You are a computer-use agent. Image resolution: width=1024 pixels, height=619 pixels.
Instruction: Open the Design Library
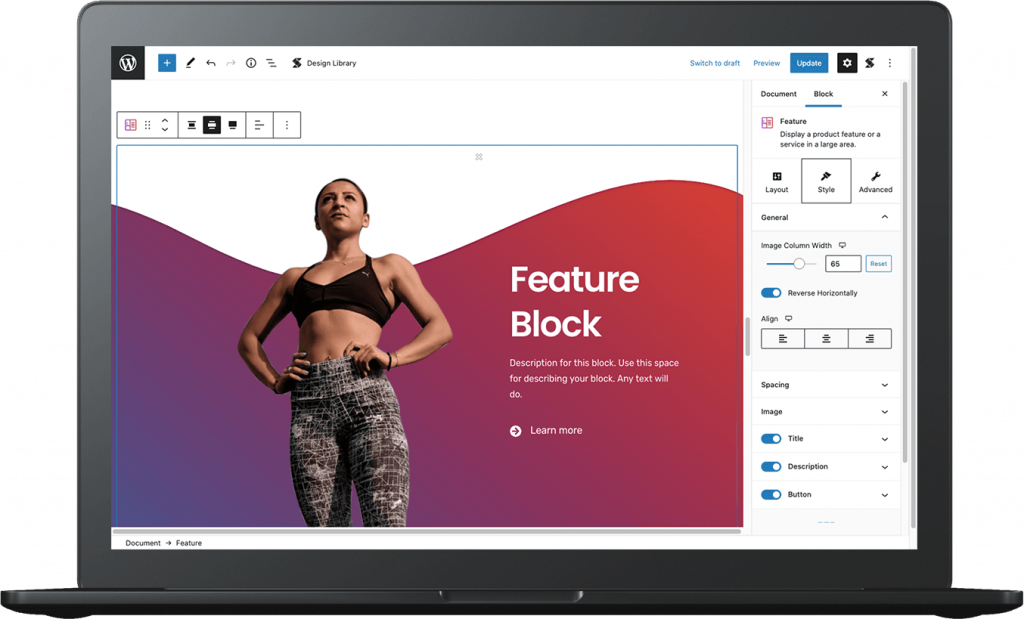tap(324, 63)
